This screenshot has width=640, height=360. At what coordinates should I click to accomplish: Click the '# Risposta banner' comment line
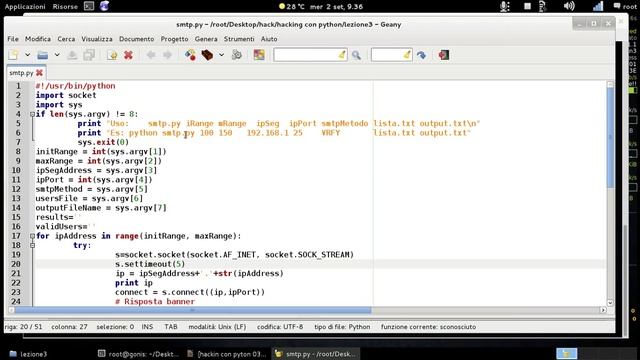pos(155,302)
